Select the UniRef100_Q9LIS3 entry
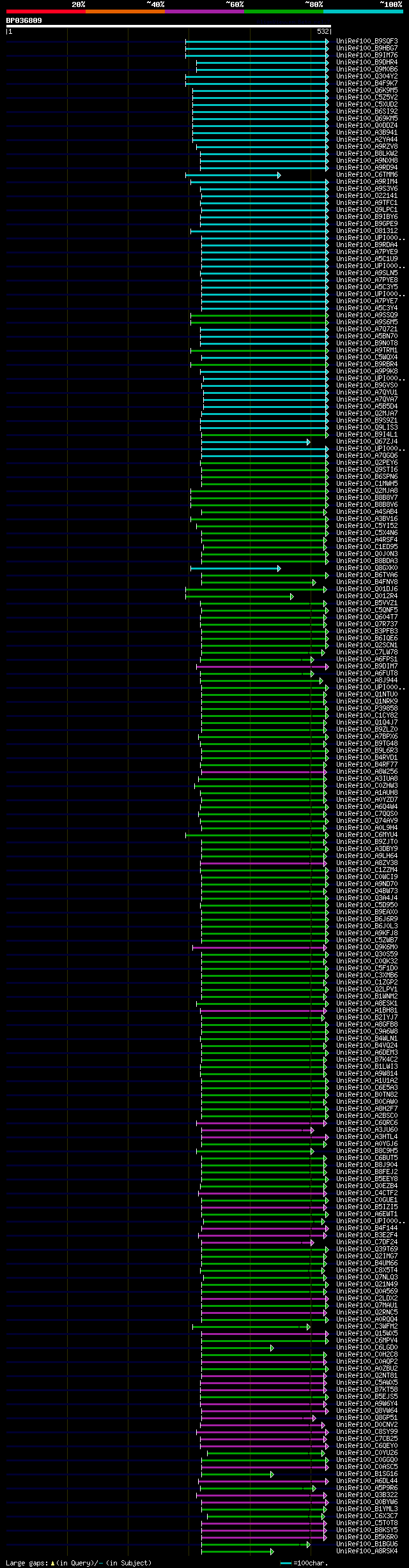The width and height of the screenshot is (409, 1568). click(x=367, y=428)
